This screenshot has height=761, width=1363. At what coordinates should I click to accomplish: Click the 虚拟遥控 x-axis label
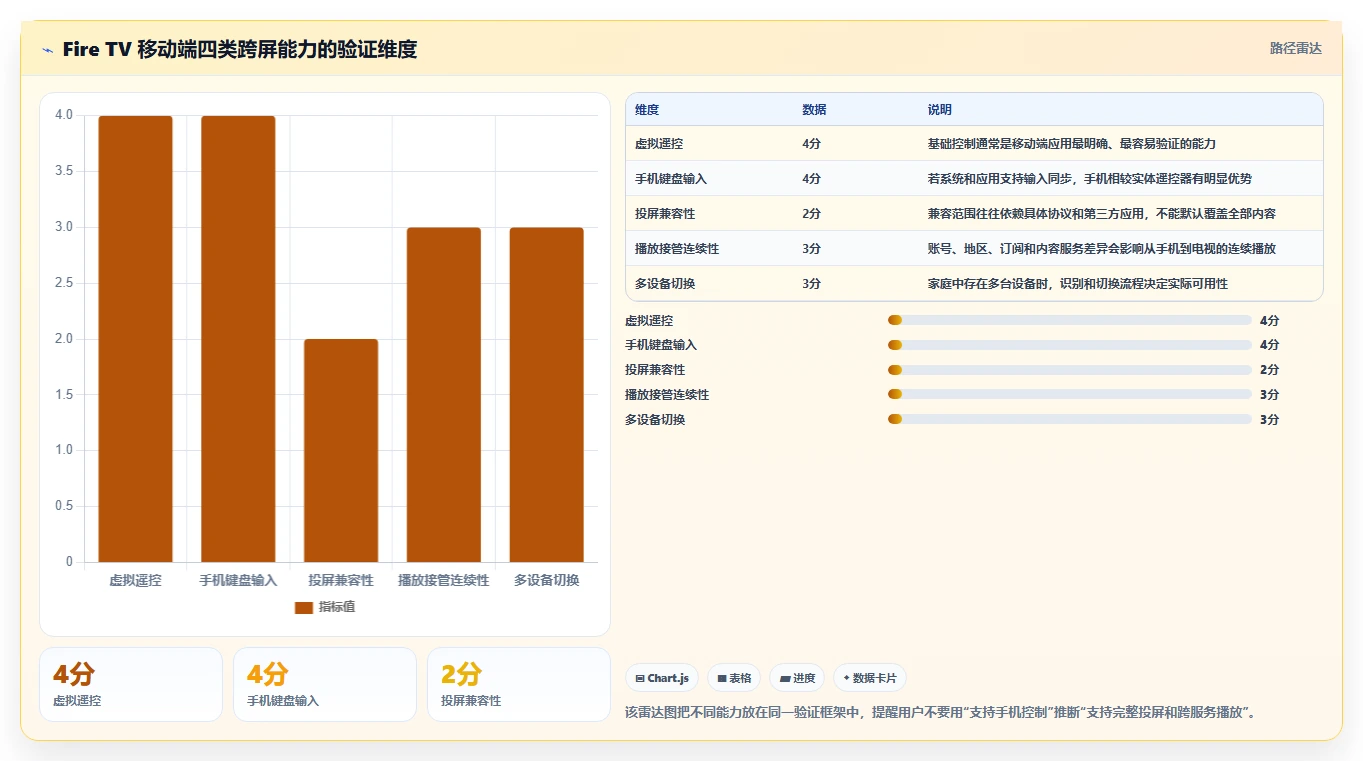pyautogui.click(x=135, y=580)
